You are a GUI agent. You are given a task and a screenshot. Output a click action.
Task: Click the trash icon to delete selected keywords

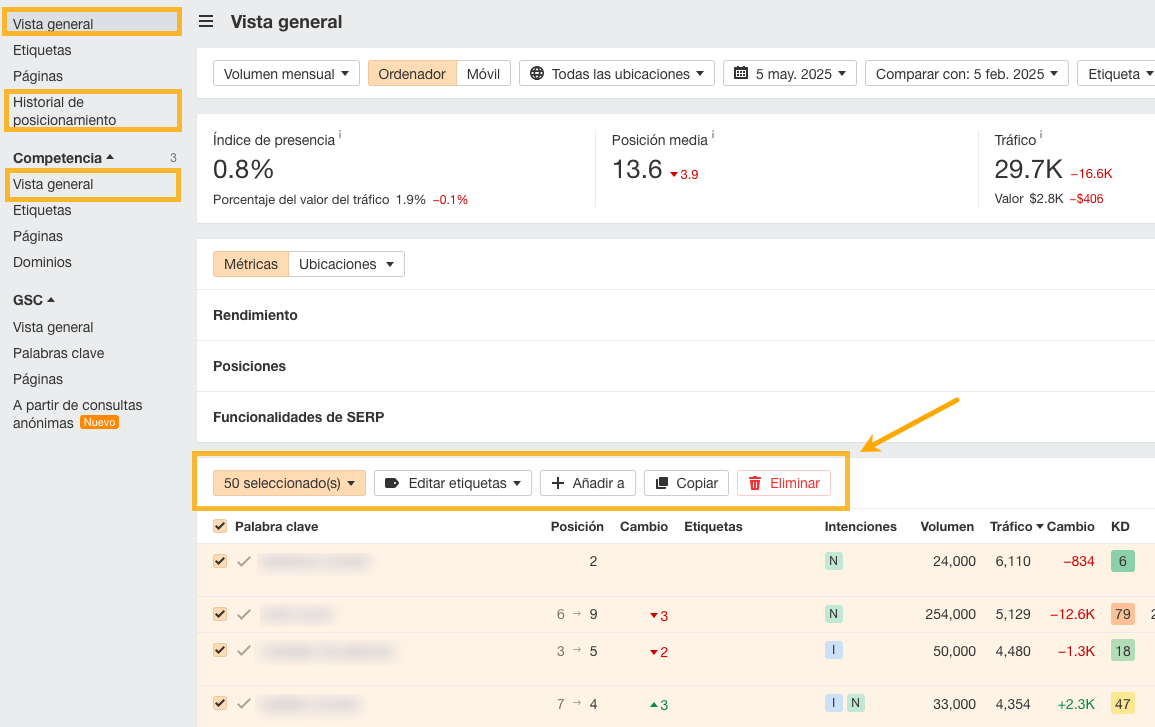click(x=757, y=483)
